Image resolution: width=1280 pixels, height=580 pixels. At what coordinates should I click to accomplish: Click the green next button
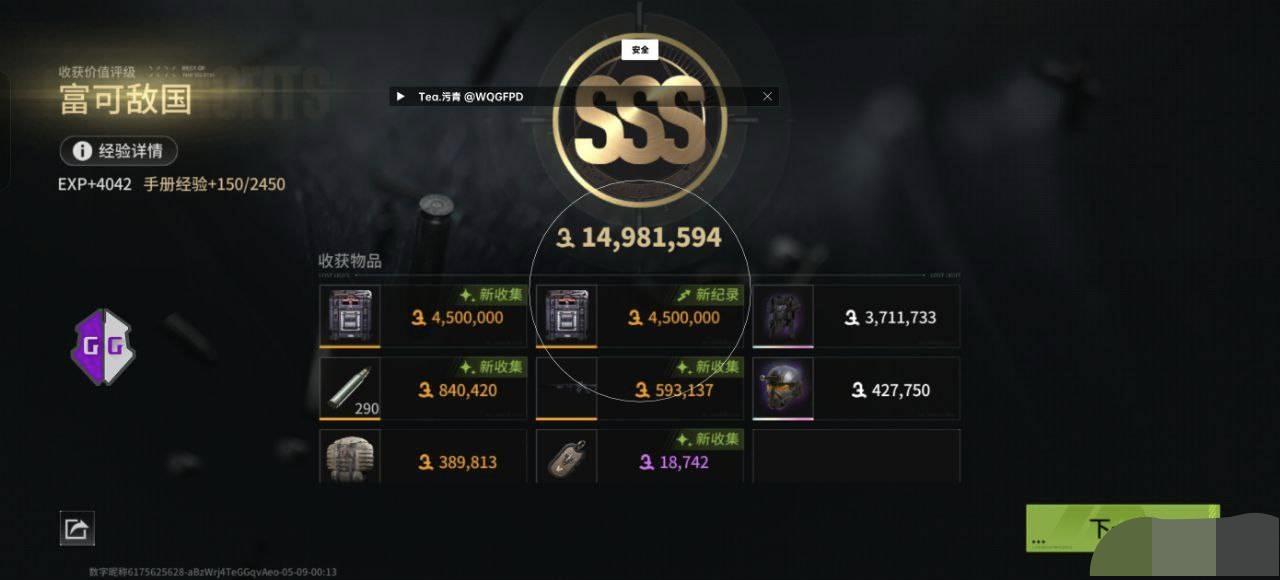coord(1123,528)
